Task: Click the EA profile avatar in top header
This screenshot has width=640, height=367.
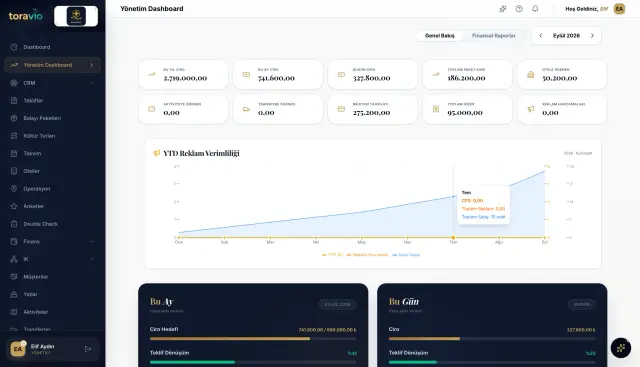Action: tap(619, 9)
